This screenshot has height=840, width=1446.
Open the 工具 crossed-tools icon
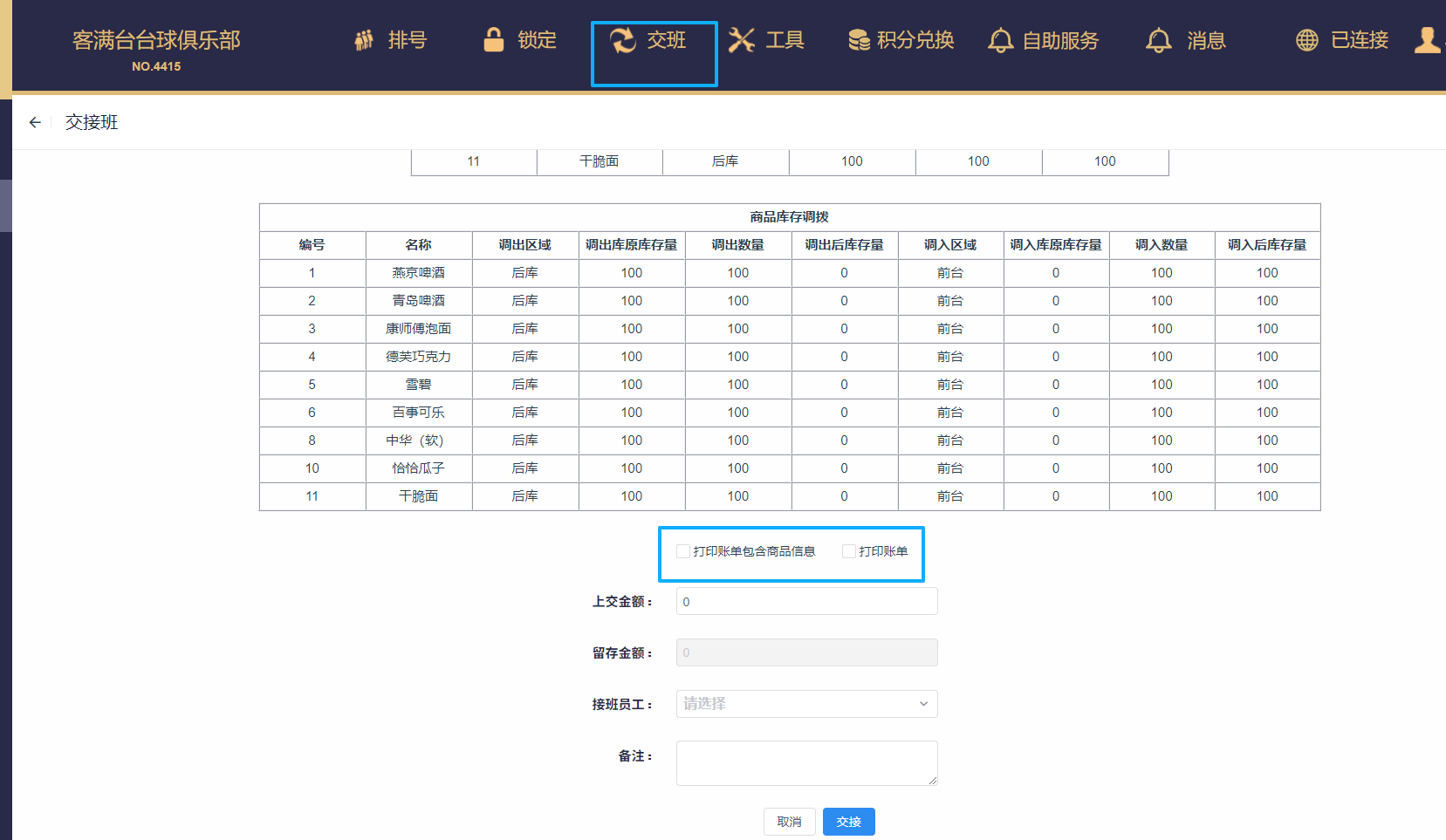743,39
